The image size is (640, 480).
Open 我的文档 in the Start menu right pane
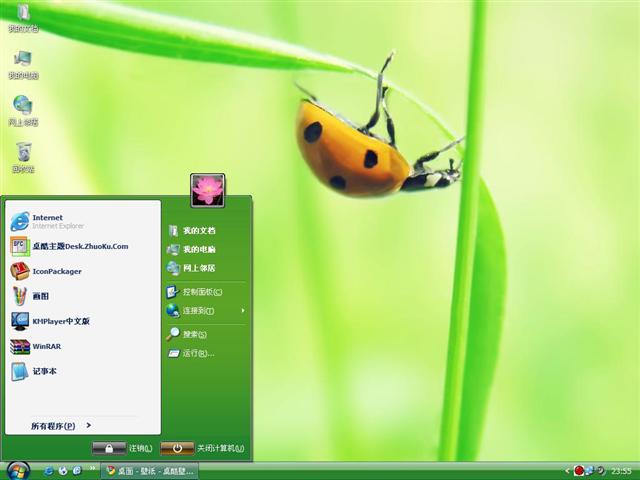click(198, 231)
